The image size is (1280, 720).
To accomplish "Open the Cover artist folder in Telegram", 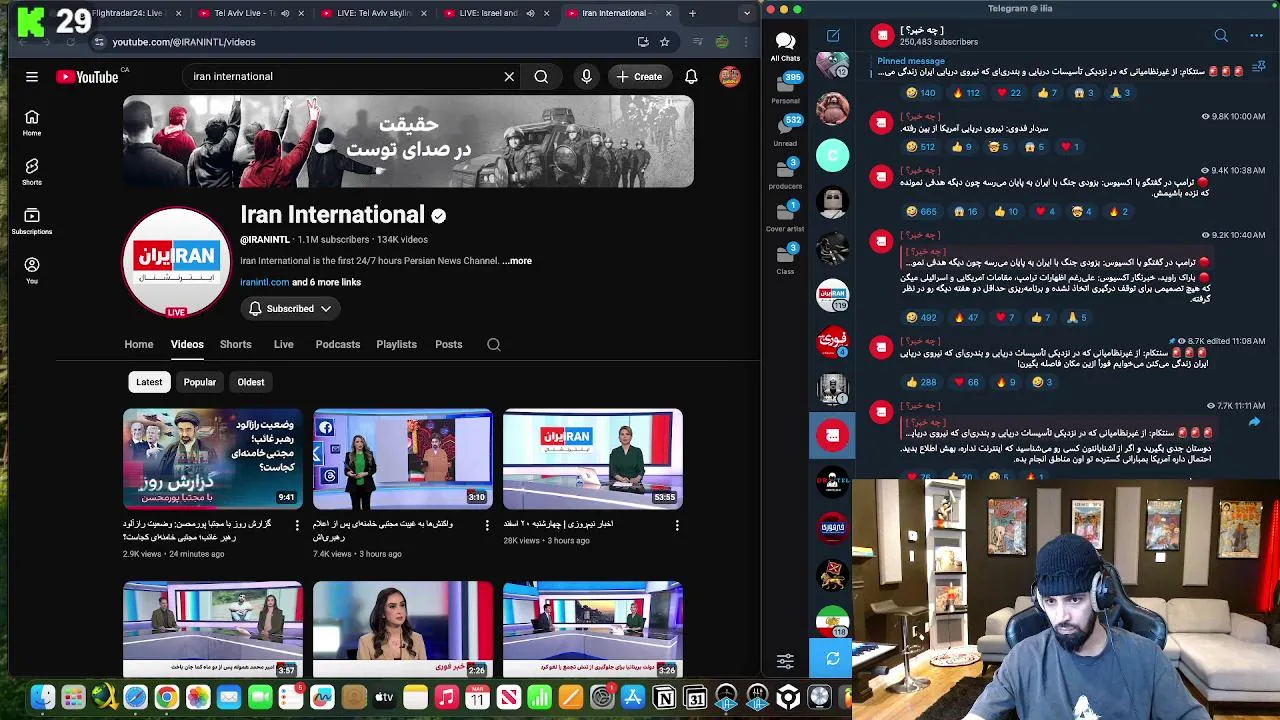I will click(x=785, y=216).
